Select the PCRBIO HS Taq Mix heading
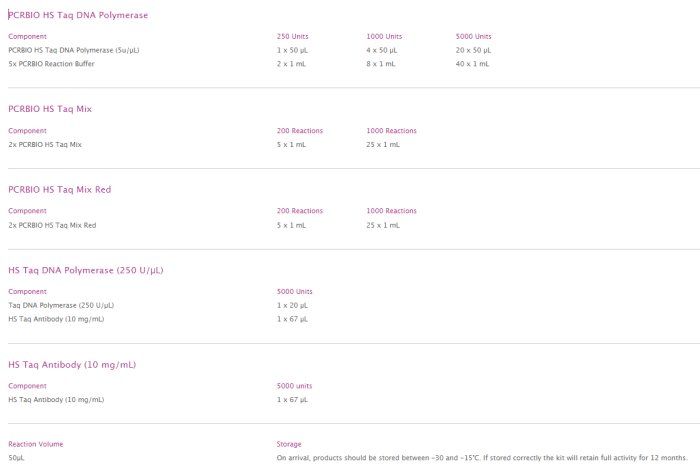This screenshot has width=700, height=474. pos(50,108)
